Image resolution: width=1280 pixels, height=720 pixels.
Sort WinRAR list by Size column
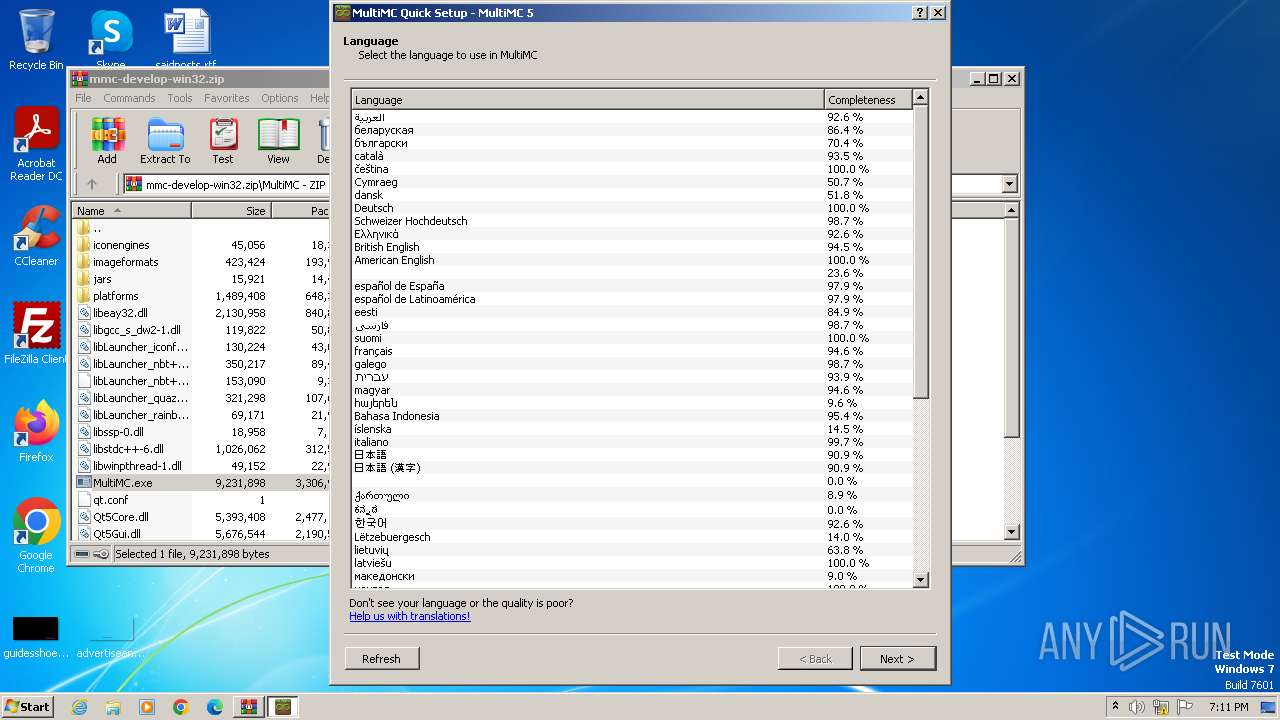[x=231, y=211]
